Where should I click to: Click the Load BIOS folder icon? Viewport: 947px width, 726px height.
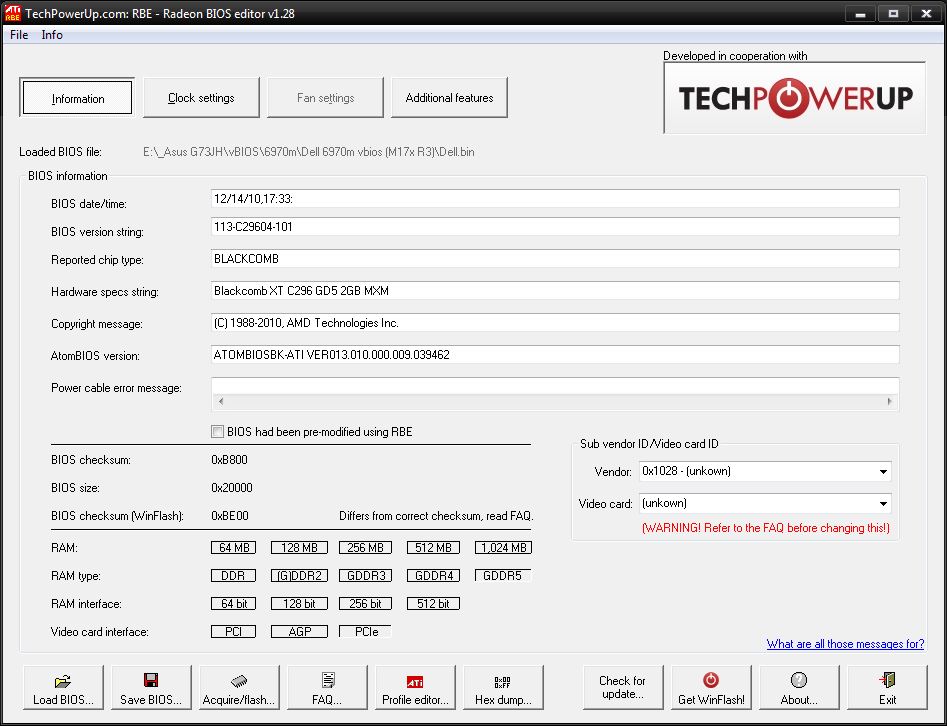pyautogui.click(x=62, y=681)
